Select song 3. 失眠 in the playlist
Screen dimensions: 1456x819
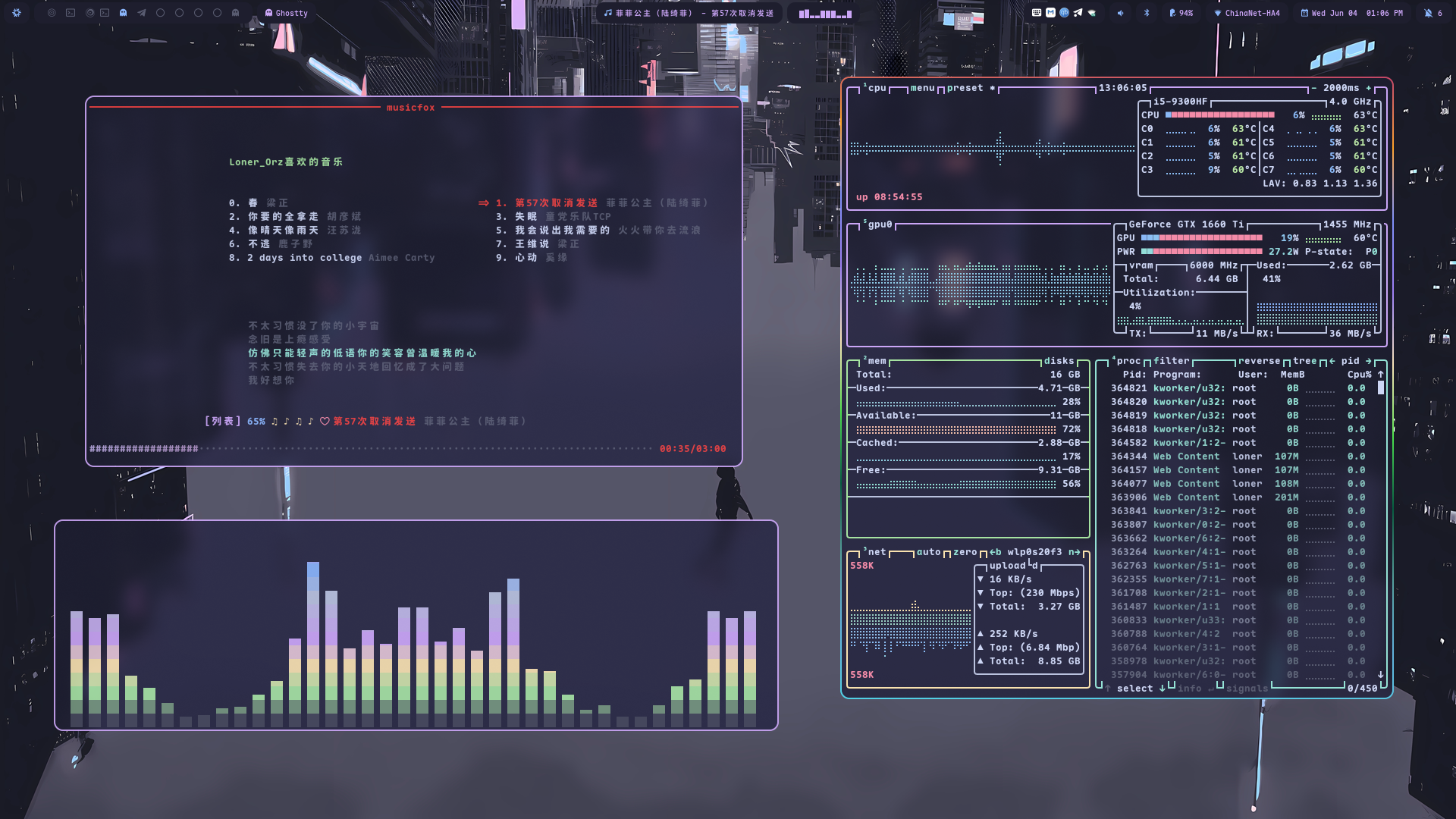tap(526, 217)
